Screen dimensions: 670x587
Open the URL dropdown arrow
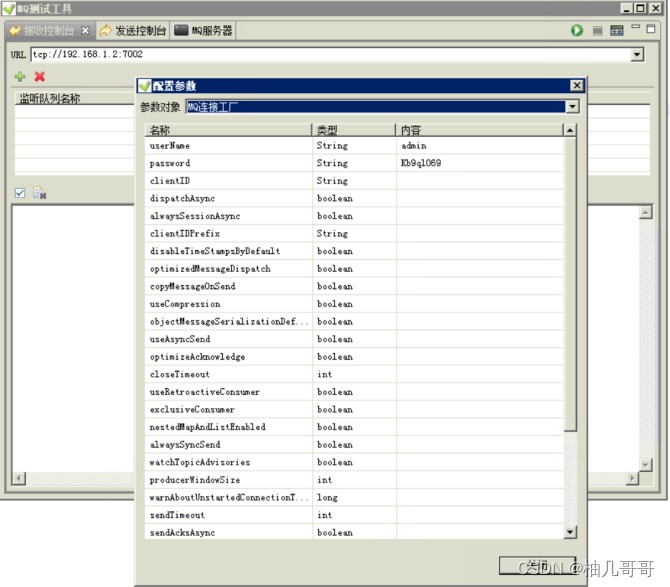click(x=637, y=55)
